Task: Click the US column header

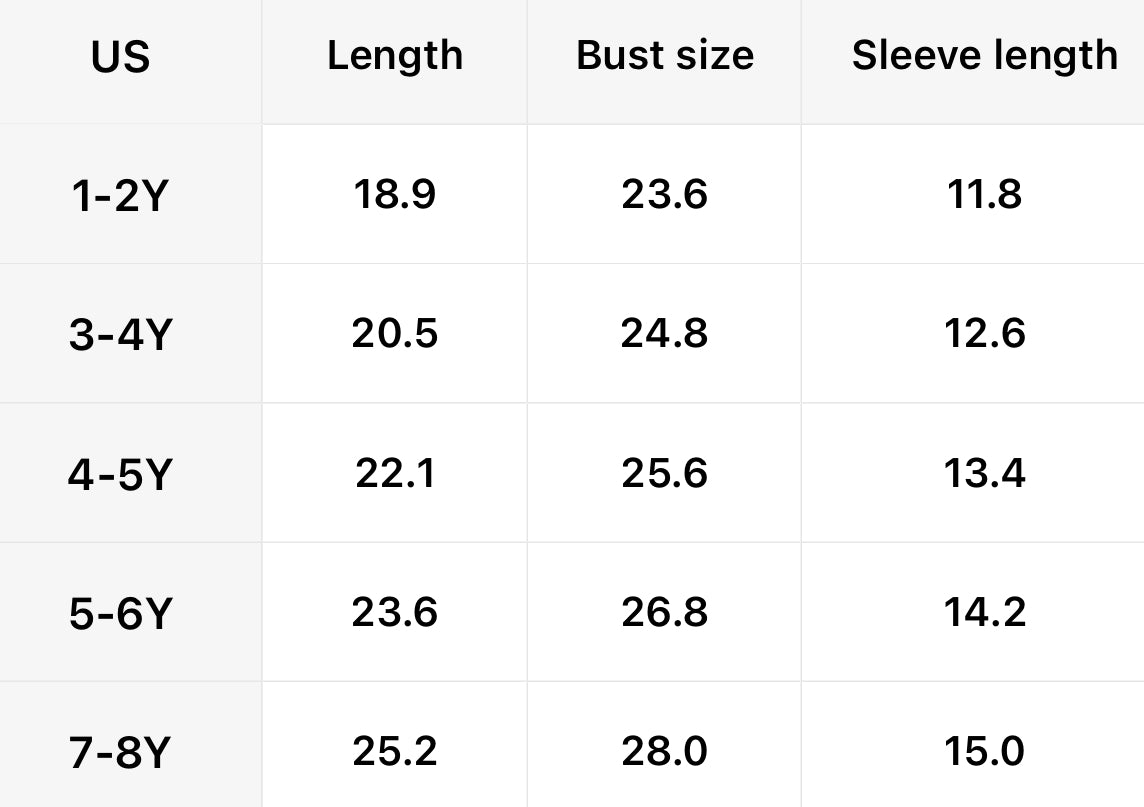Action: (120, 57)
